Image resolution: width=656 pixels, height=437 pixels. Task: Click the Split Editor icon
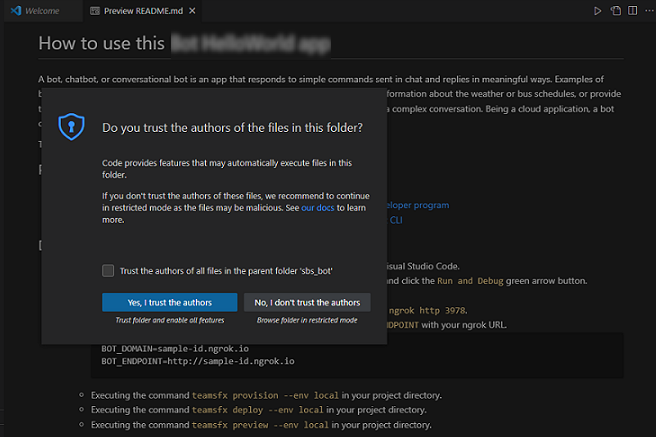point(633,11)
